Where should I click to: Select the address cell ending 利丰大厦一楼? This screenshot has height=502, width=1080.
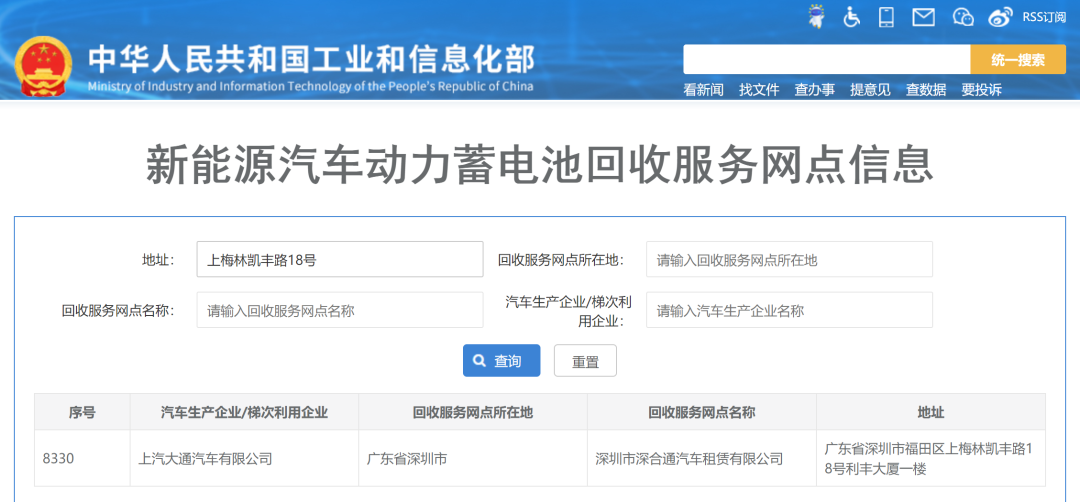point(931,458)
